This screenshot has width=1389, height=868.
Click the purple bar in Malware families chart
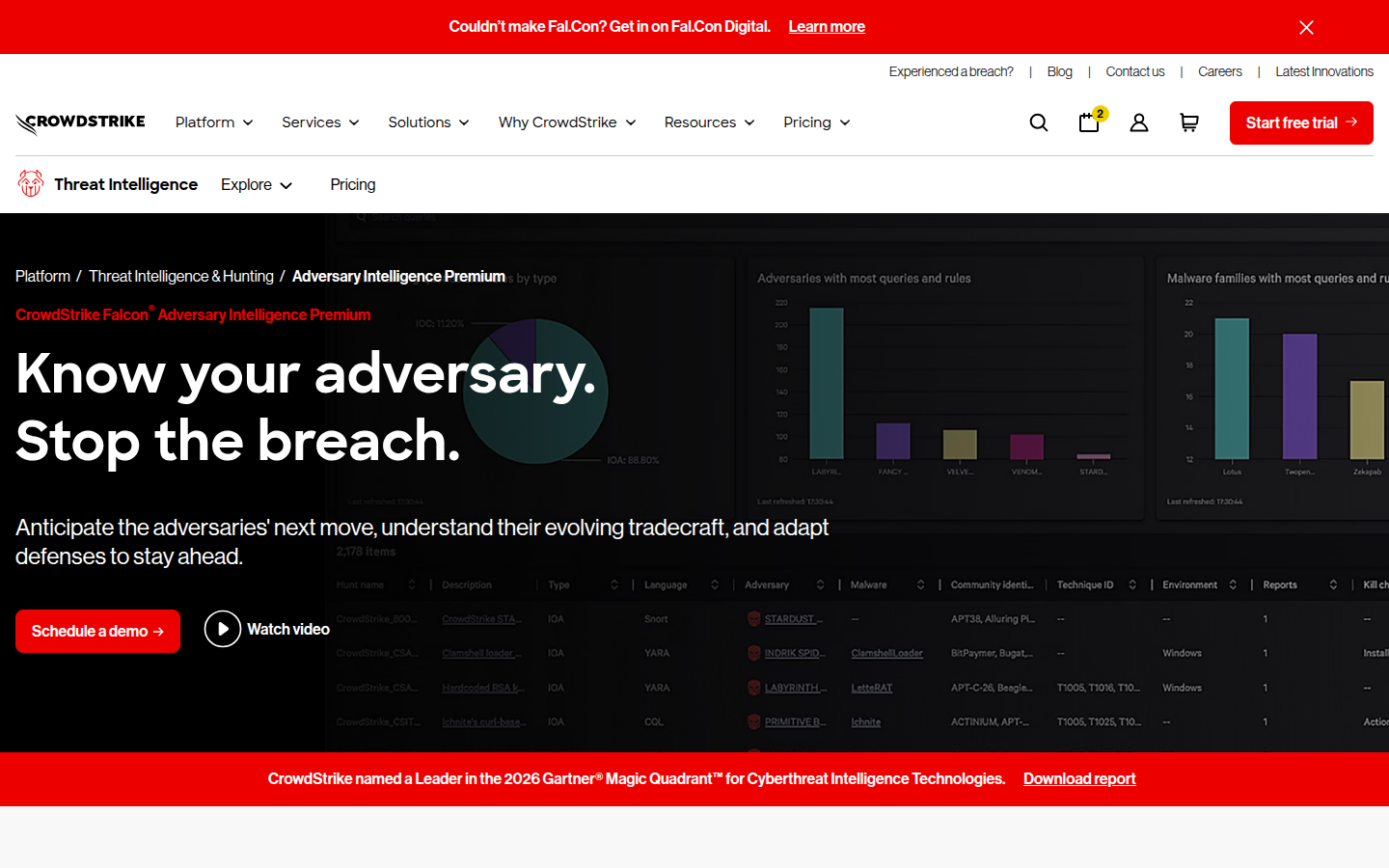click(x=1299, y=396)
